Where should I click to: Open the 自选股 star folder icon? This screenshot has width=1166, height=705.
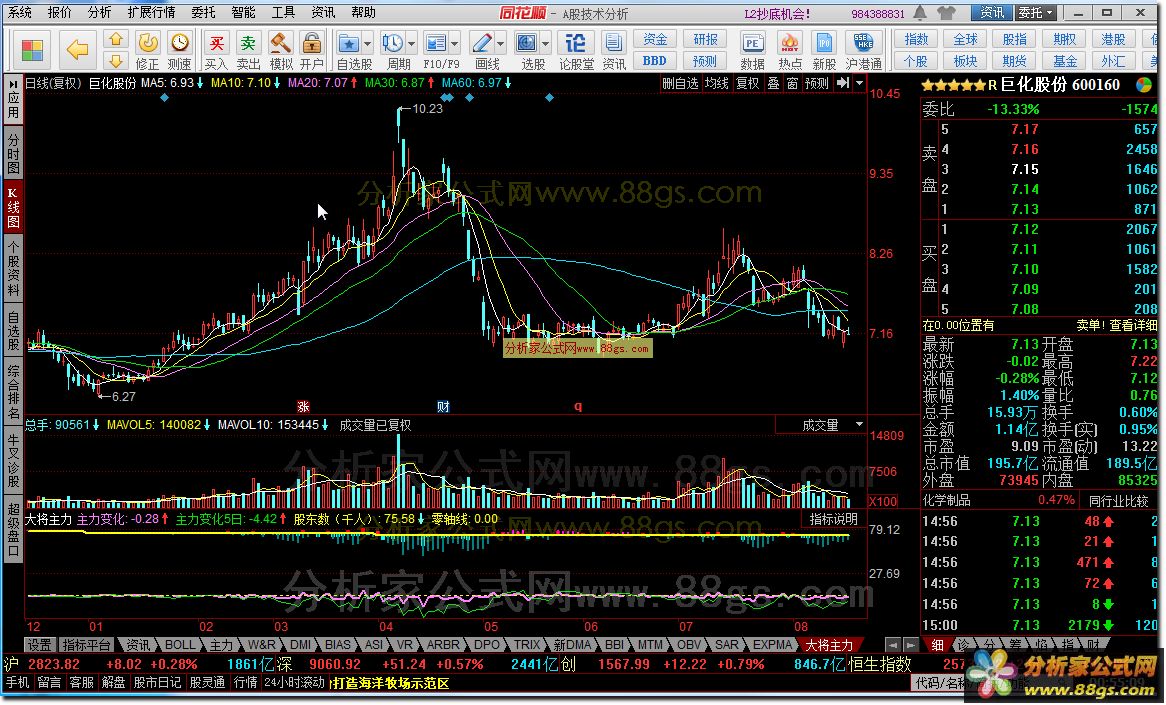[349, 43]
